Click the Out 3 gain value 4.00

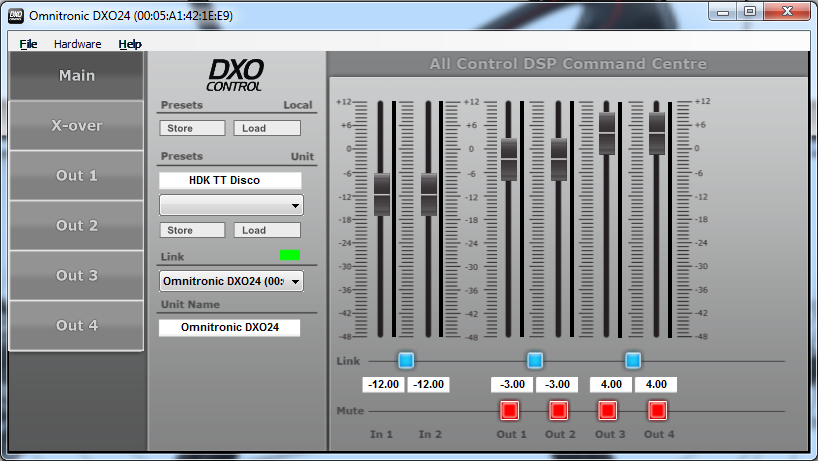coord(611,385)
